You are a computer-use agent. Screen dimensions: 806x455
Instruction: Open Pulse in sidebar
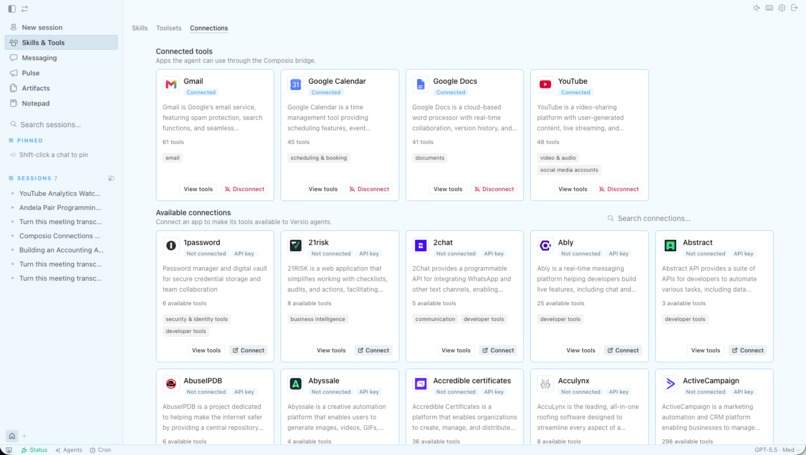(x=61, y=73)
